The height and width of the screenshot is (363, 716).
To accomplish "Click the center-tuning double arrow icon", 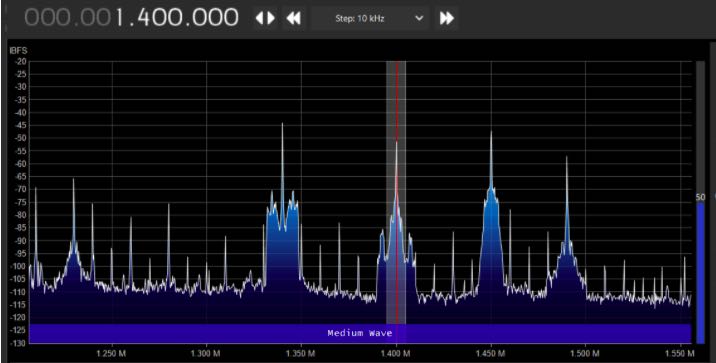I will point(265,18).
